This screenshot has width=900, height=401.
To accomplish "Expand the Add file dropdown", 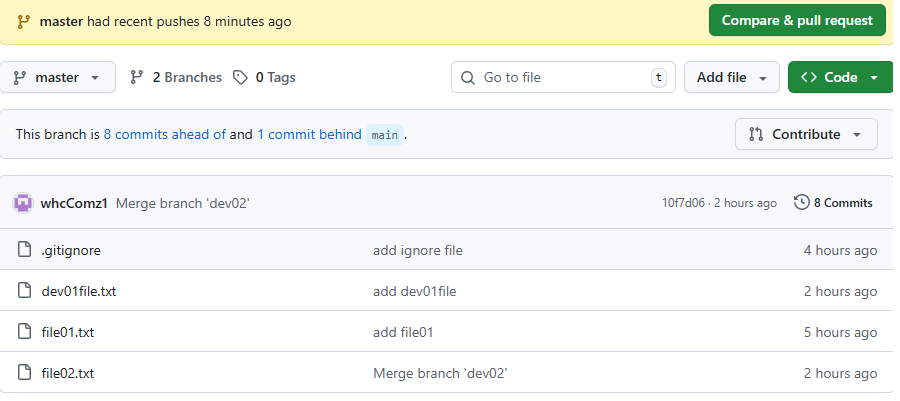I will [x=731, y=77].
